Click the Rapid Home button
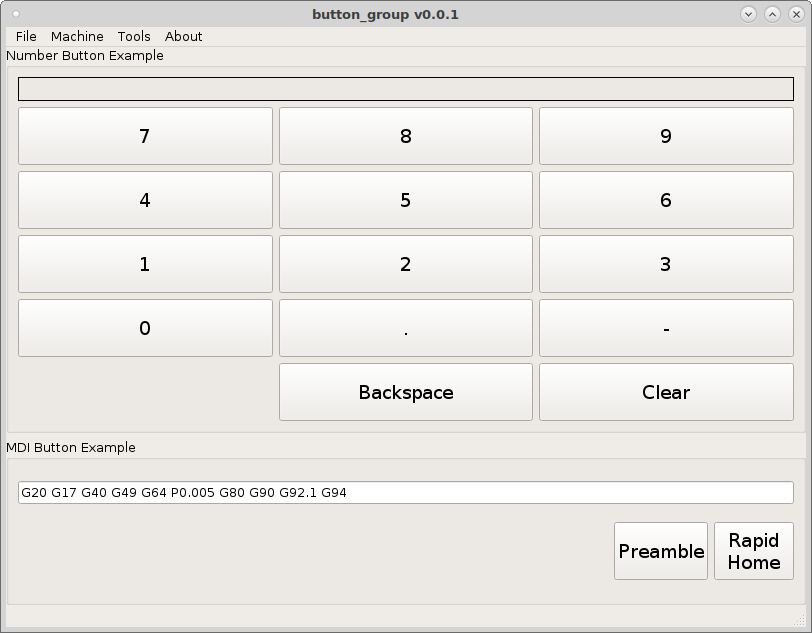This screenshot has height=633, width=812. coord(753,551)
